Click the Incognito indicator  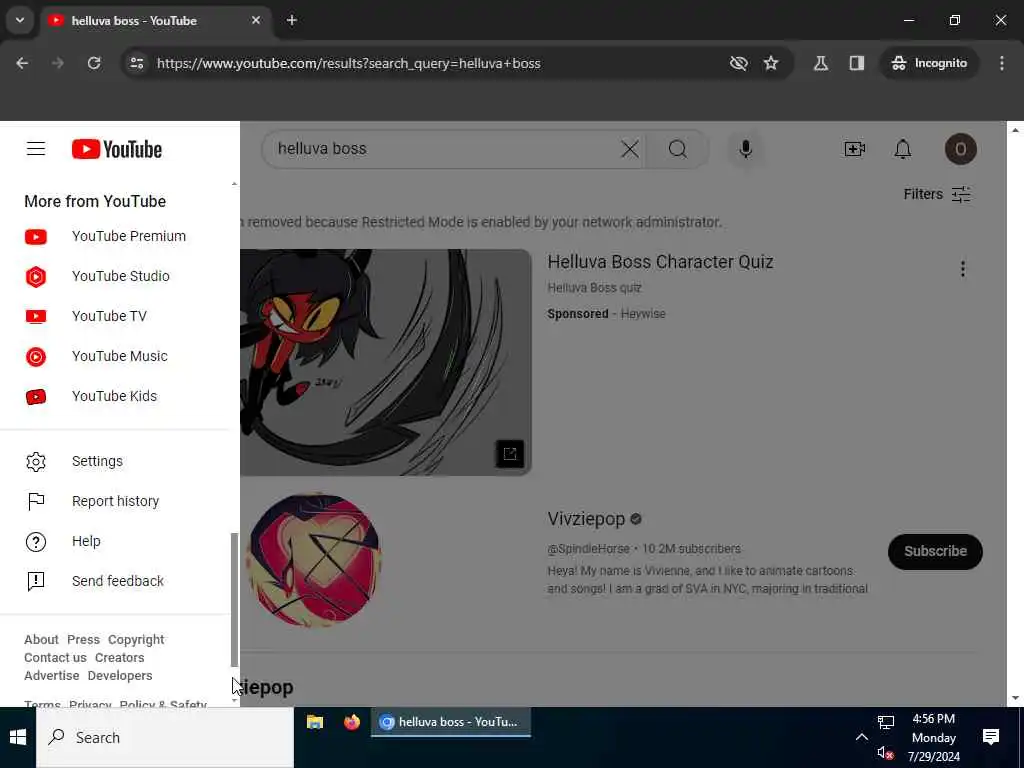point(929,63)
